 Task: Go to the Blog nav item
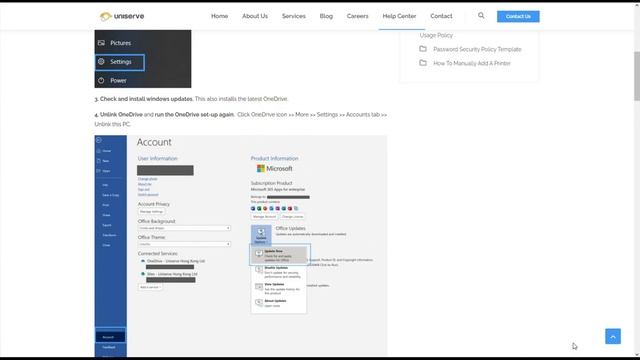(x=326, y=16)
